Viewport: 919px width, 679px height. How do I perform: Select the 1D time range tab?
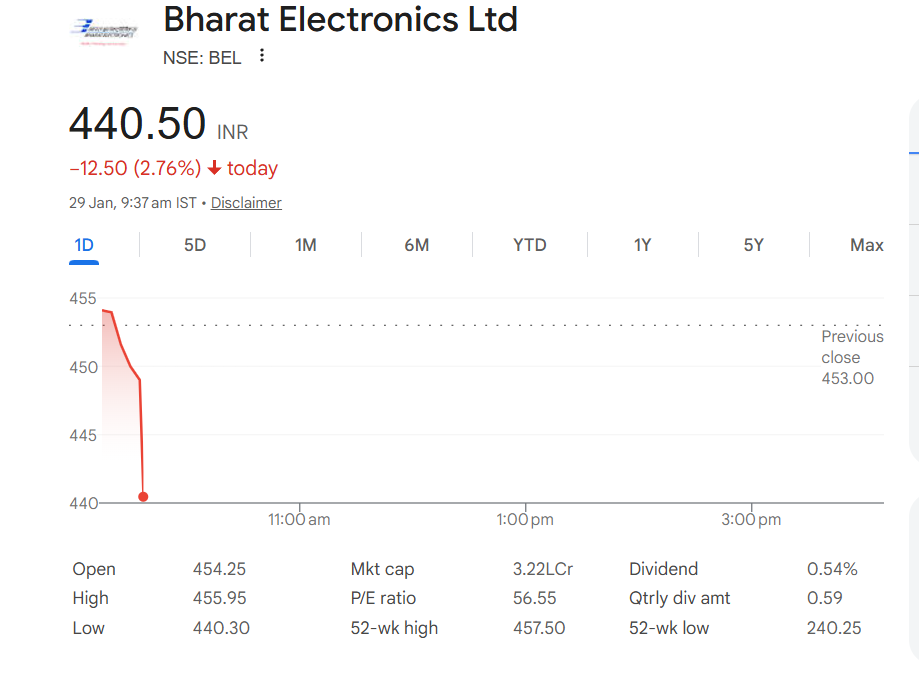(84, 245)
